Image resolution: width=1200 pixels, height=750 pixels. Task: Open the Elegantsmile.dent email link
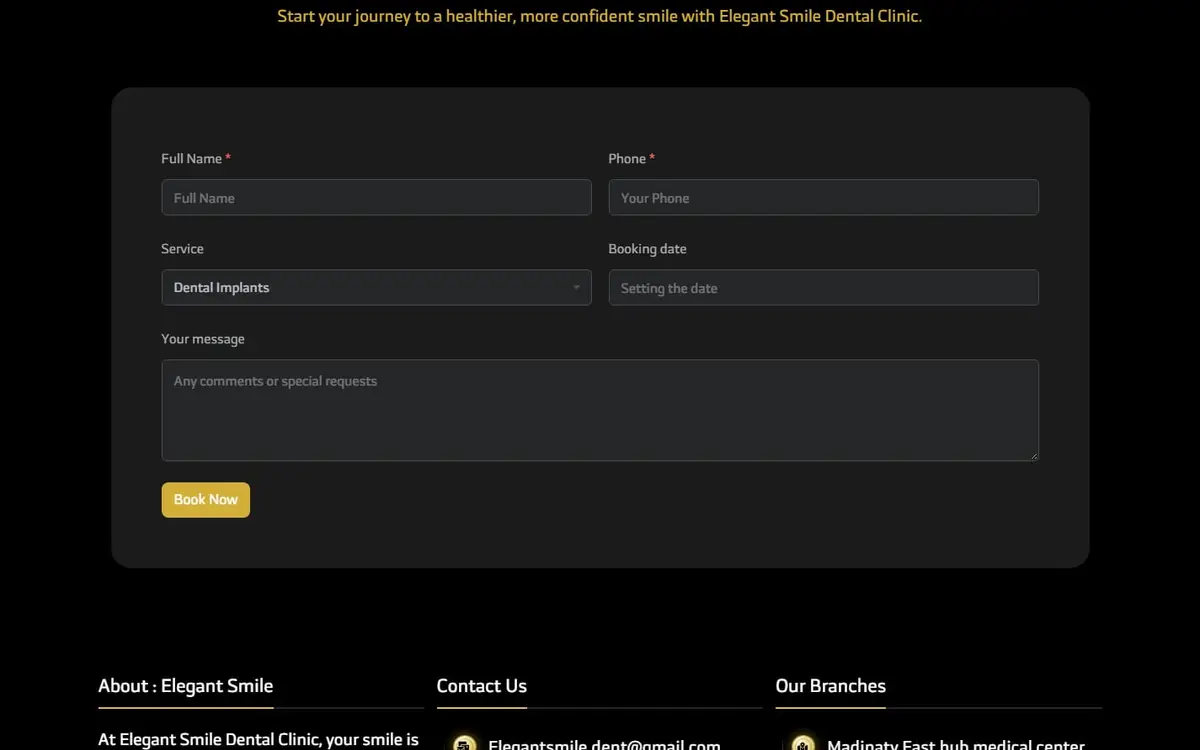pyautogui.click(x=604, y=744)
